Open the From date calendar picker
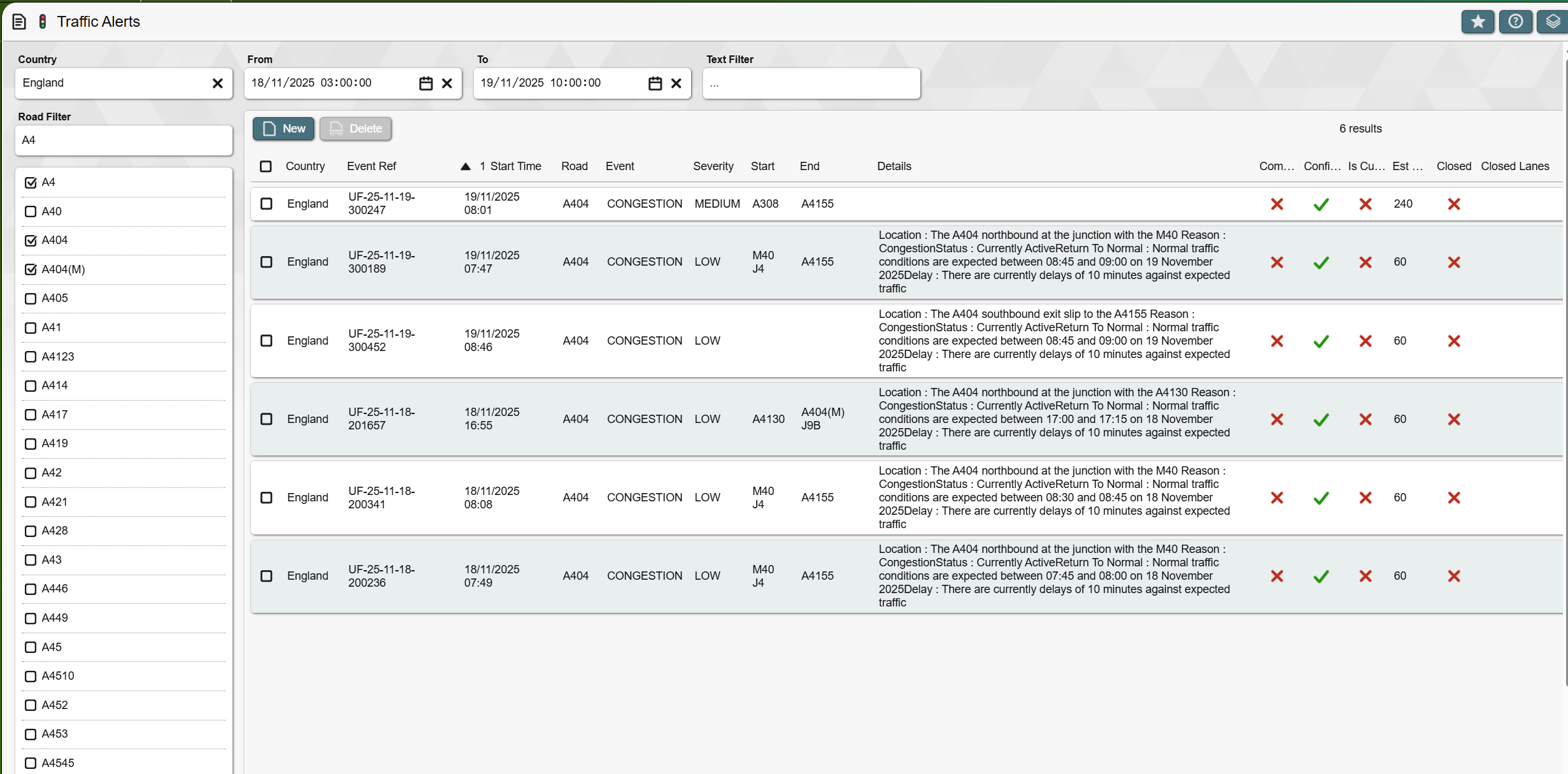1568x774 pixels. tap(425, 83)
